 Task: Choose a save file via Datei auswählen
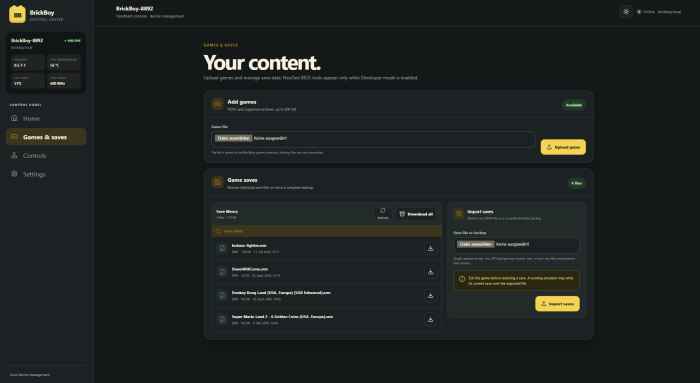click(475, 245)
